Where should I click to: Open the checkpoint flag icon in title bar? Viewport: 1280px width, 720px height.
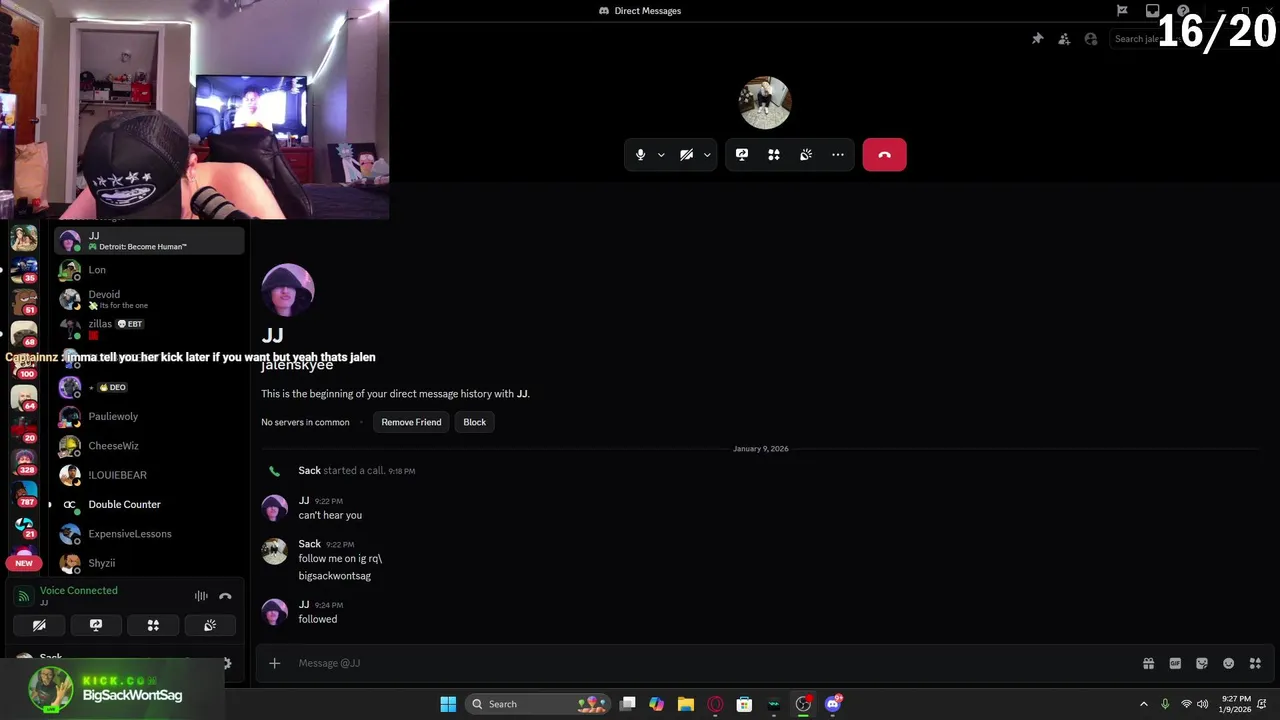pyautogui.click(x=1122, y=11)
